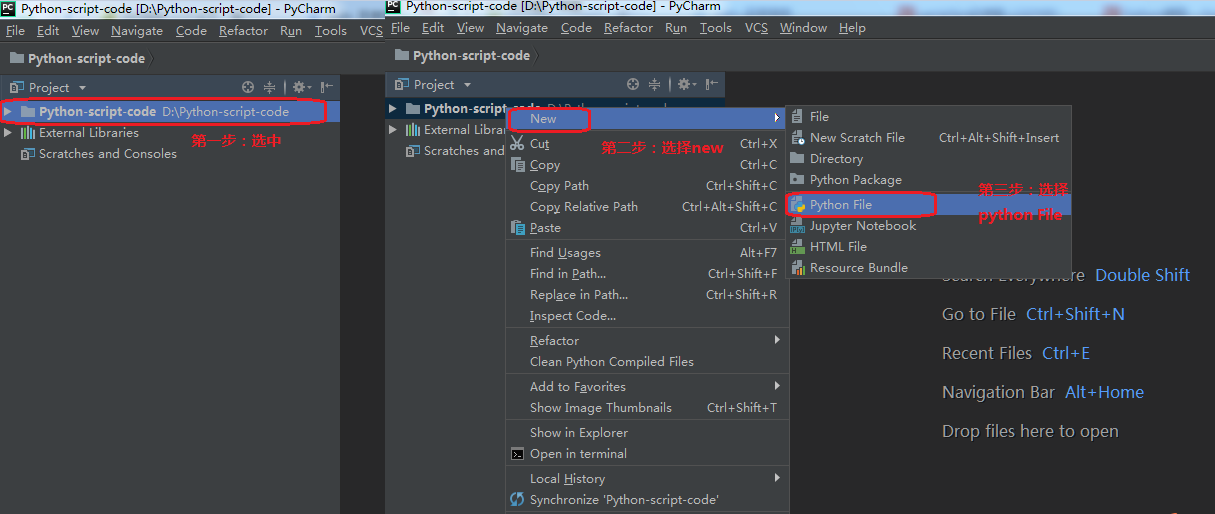Screen dimensions: 1215x514
Task: Open Project view dropdown in right window
Action: click(468, 85)
